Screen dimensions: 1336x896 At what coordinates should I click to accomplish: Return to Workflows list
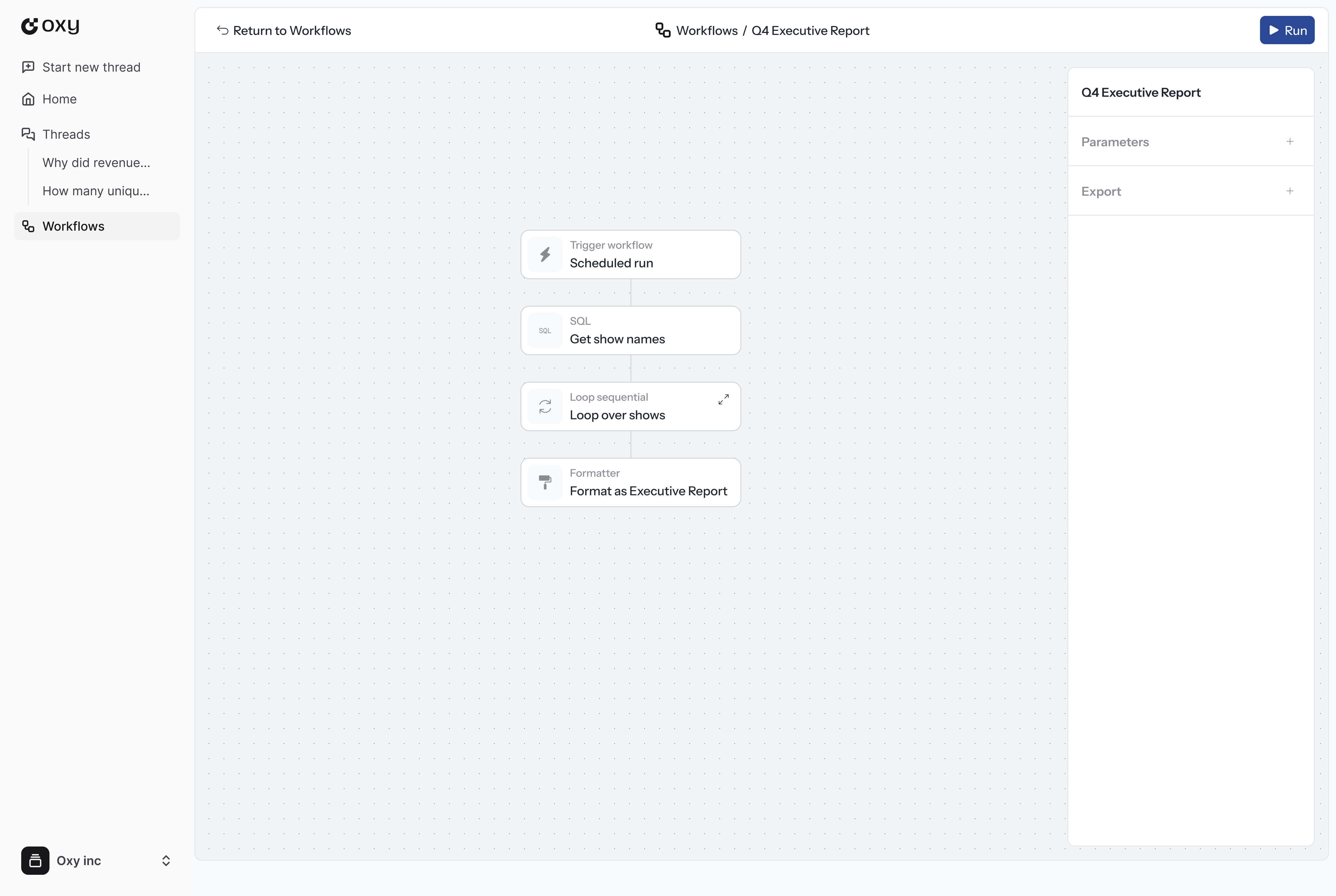point(284,30)
